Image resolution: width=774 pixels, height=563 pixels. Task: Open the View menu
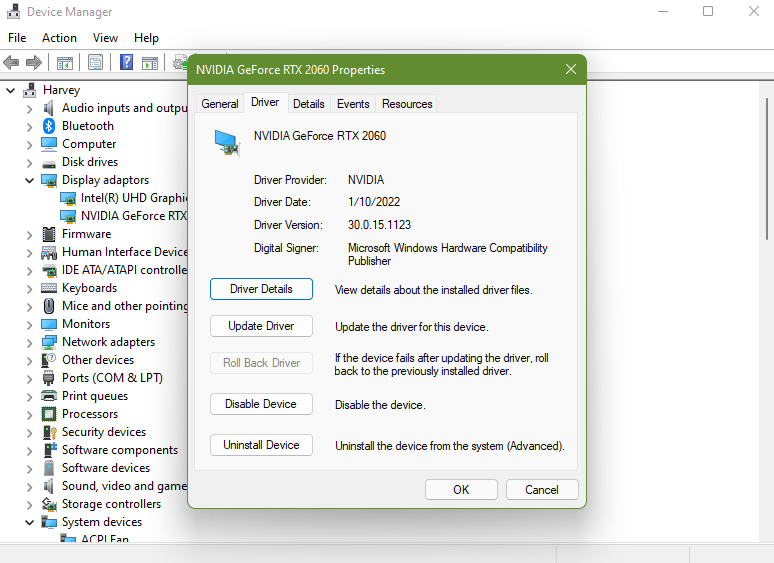click(x=105, y=38)
